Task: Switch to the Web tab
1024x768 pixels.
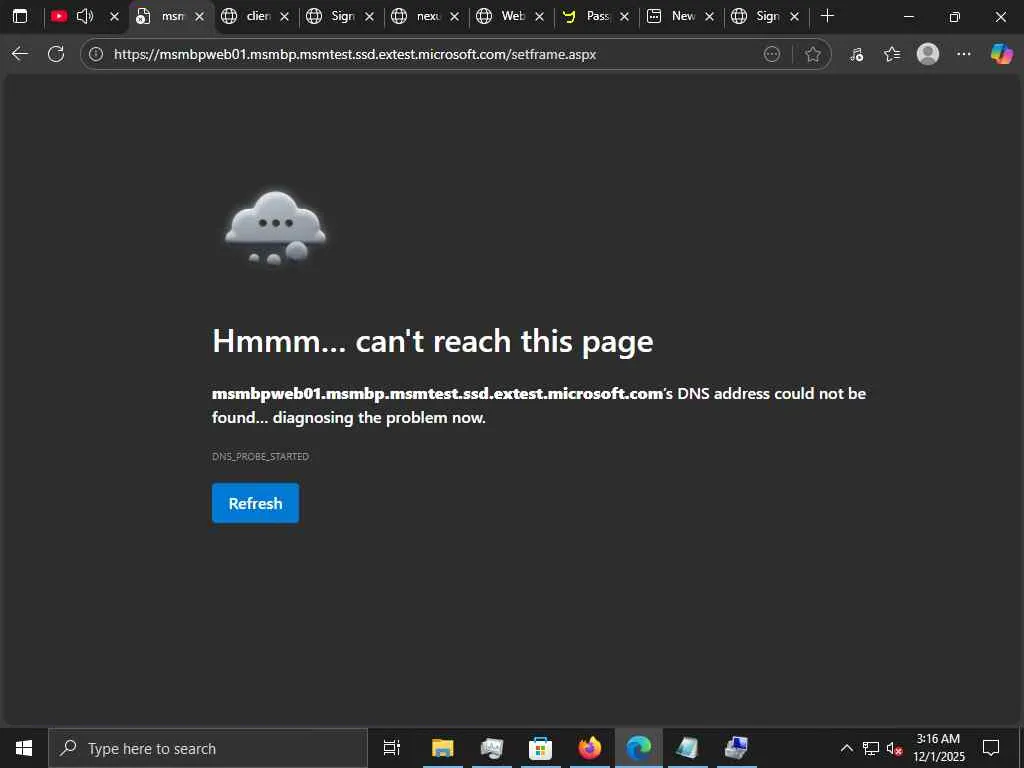Action: tap(502, 16)
